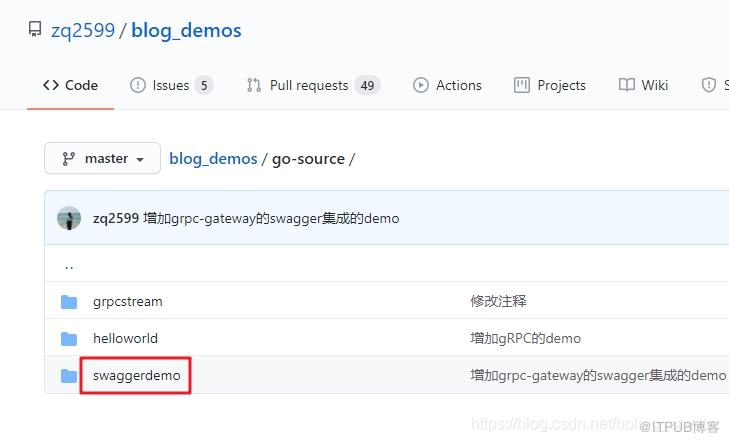The image size is (729, 442).
Task: Click the zq2599 commit author avatar
Action: pyautogui.click(x=69, y=218)
